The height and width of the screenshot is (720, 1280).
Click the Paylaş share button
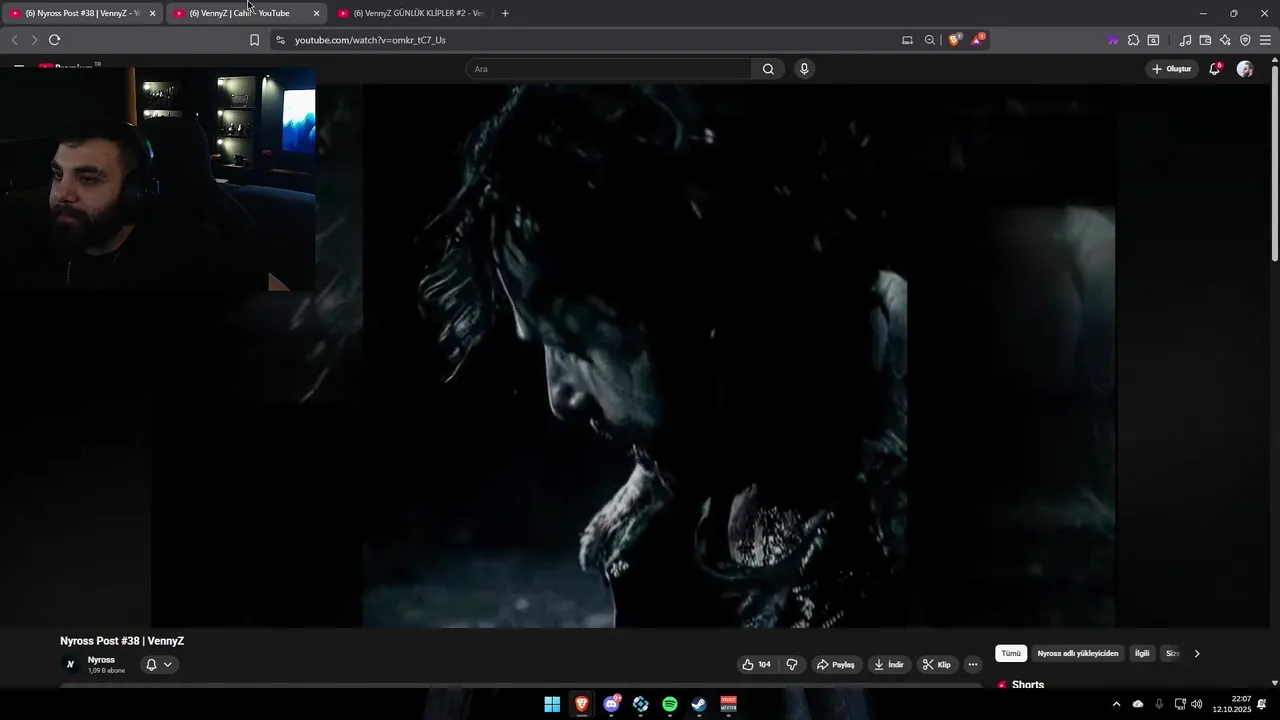[836, 665]
